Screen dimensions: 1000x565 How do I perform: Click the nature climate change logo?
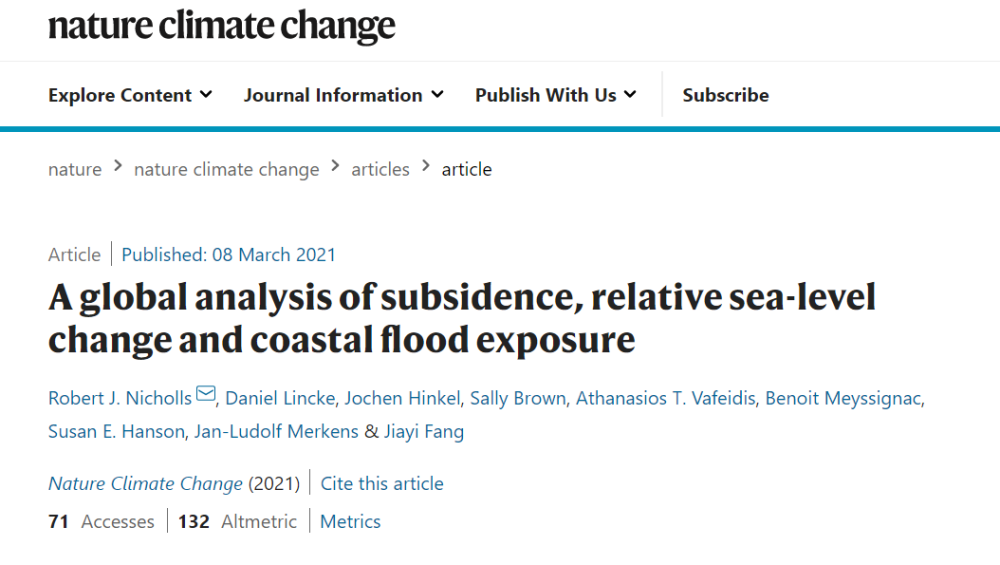coord(221,27)
